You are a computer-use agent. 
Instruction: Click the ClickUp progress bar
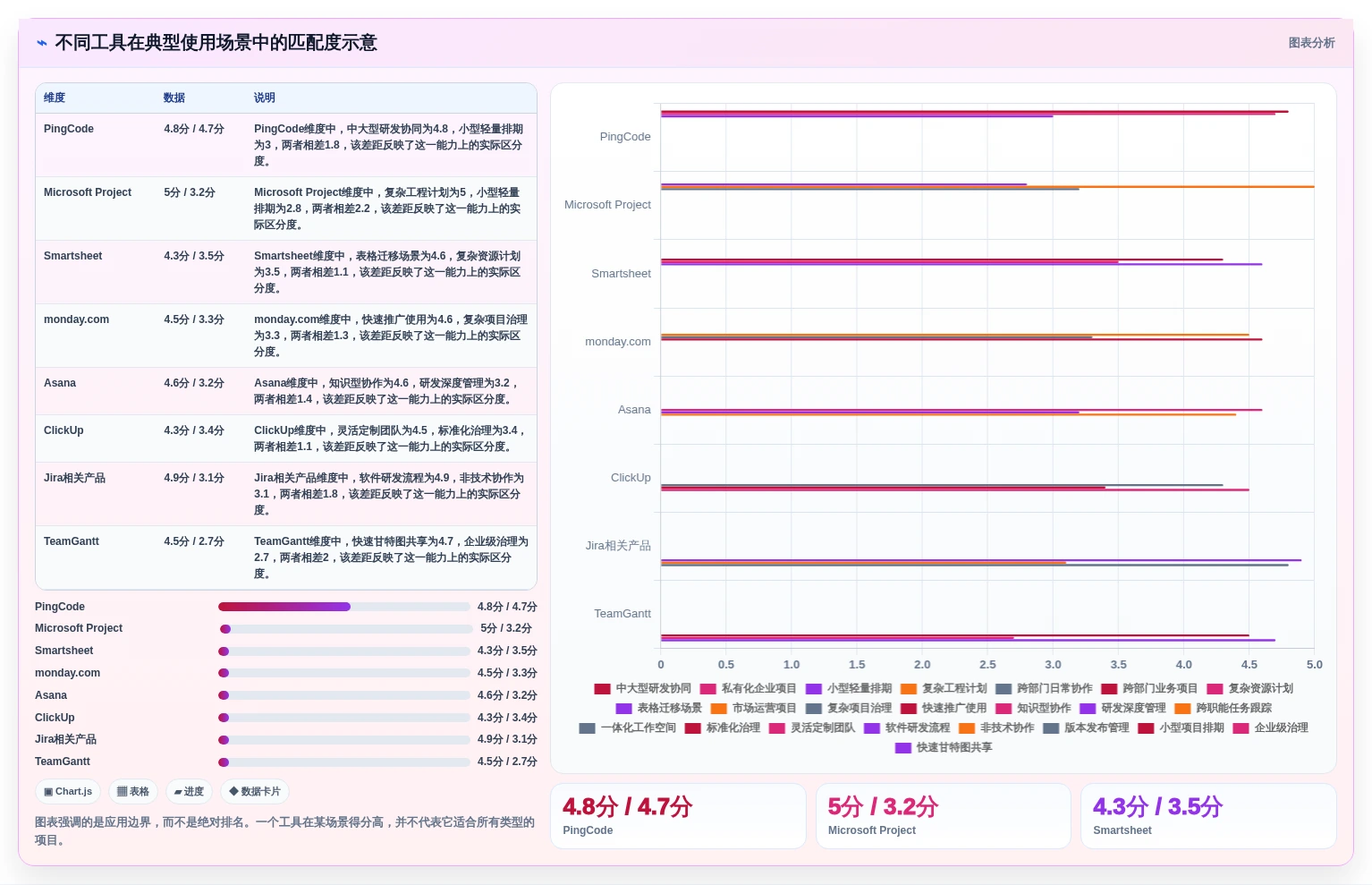click(344, 718)
